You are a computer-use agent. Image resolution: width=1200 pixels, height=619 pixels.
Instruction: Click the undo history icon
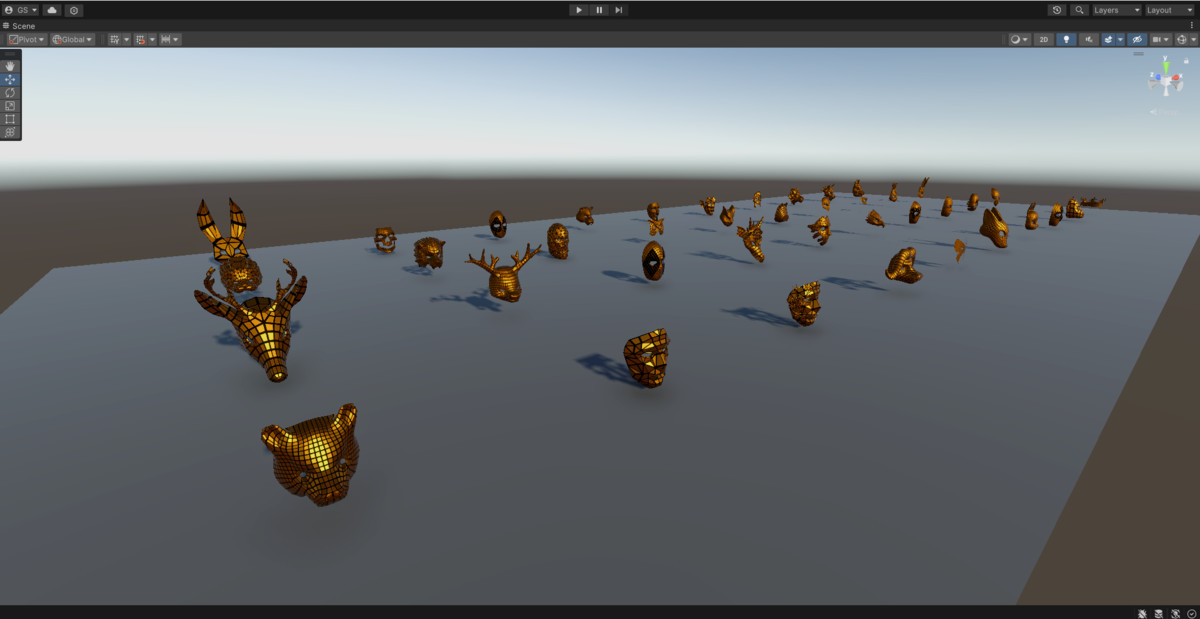pyautogui.click(x=1057, y=10)
